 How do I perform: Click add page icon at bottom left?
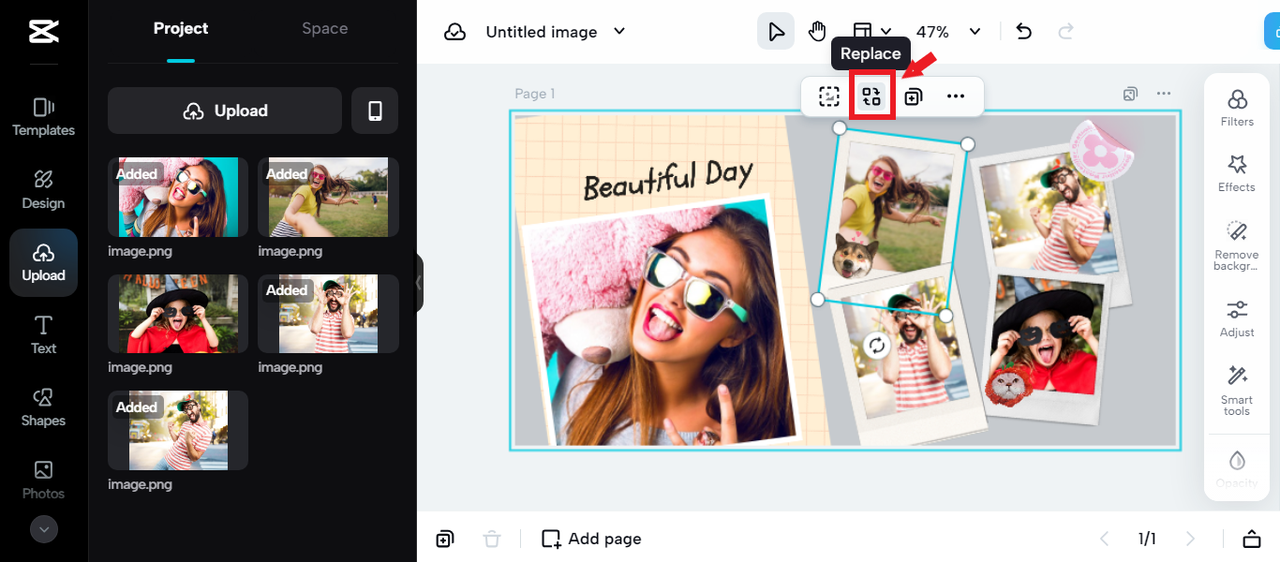(x=445, y=539)
